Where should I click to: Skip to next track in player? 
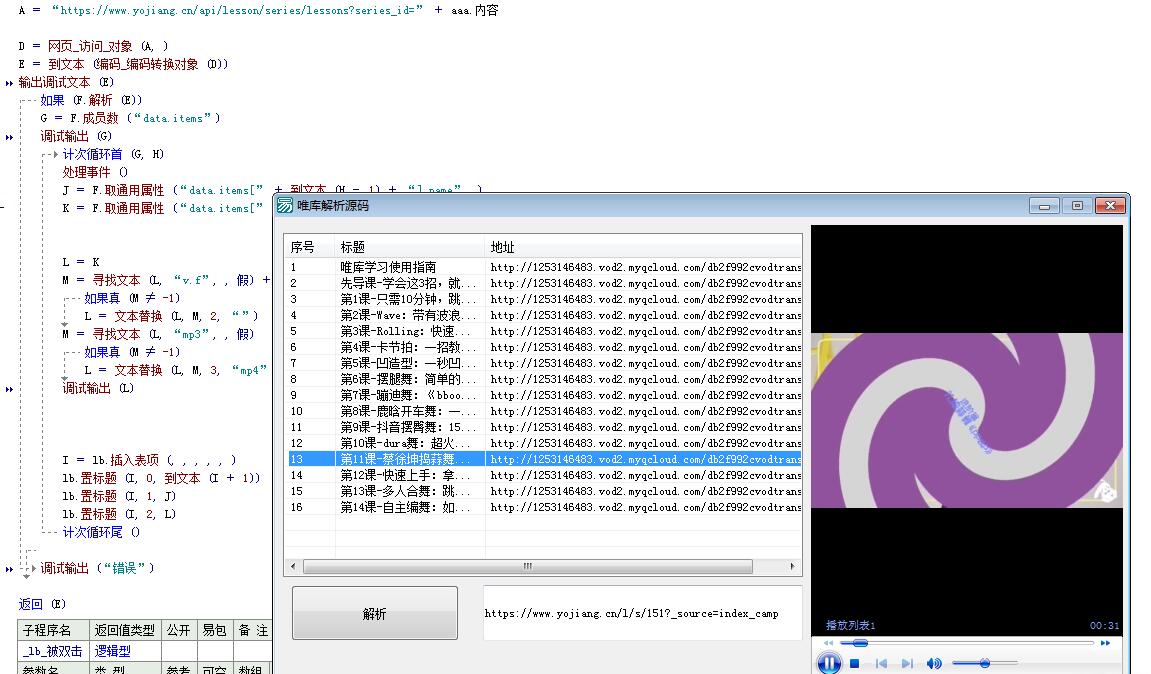point(907,664)
